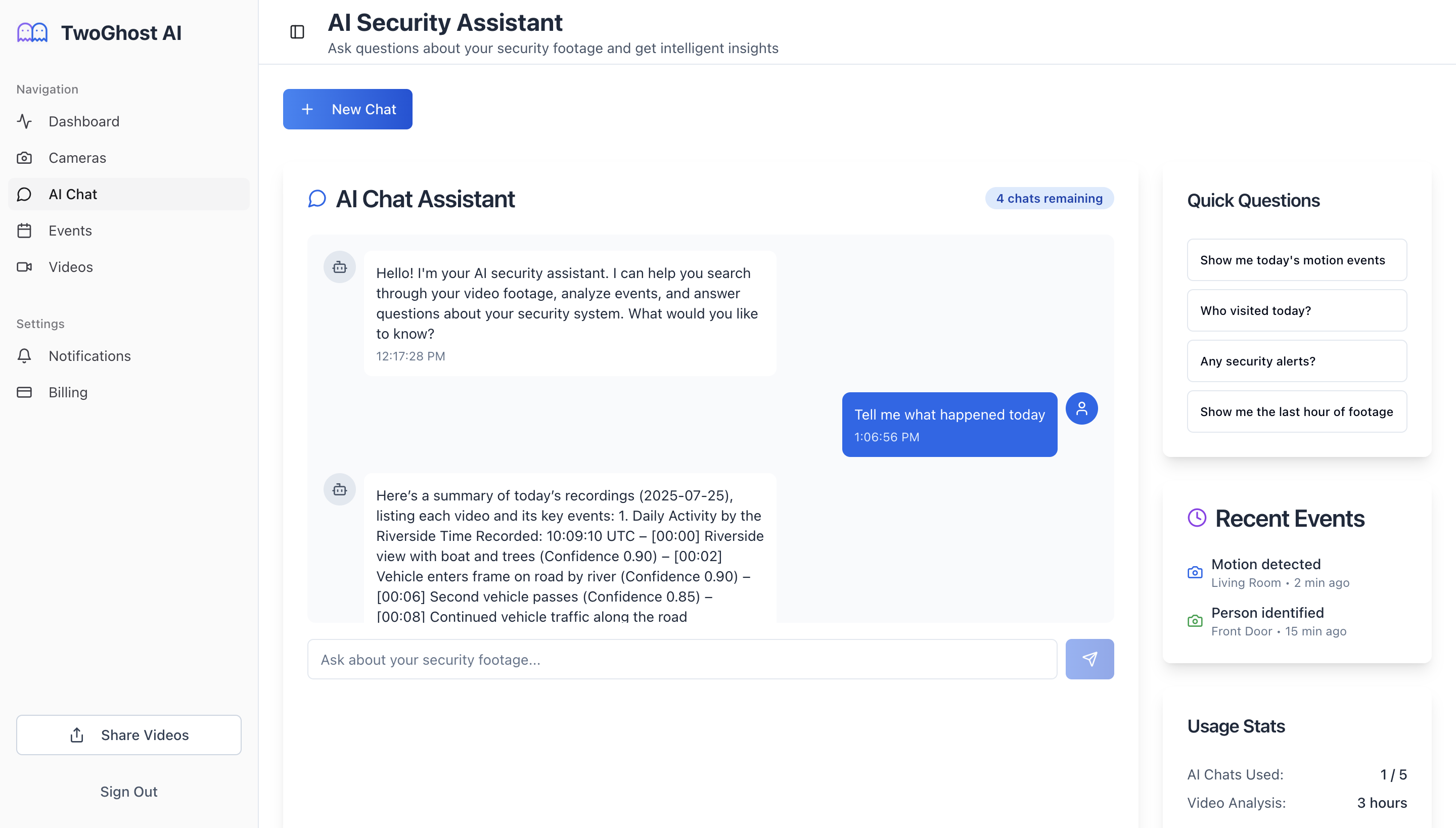Toggle the sidebar panel icon
Screen dimensions: 1456x828
tap(297, 32)
